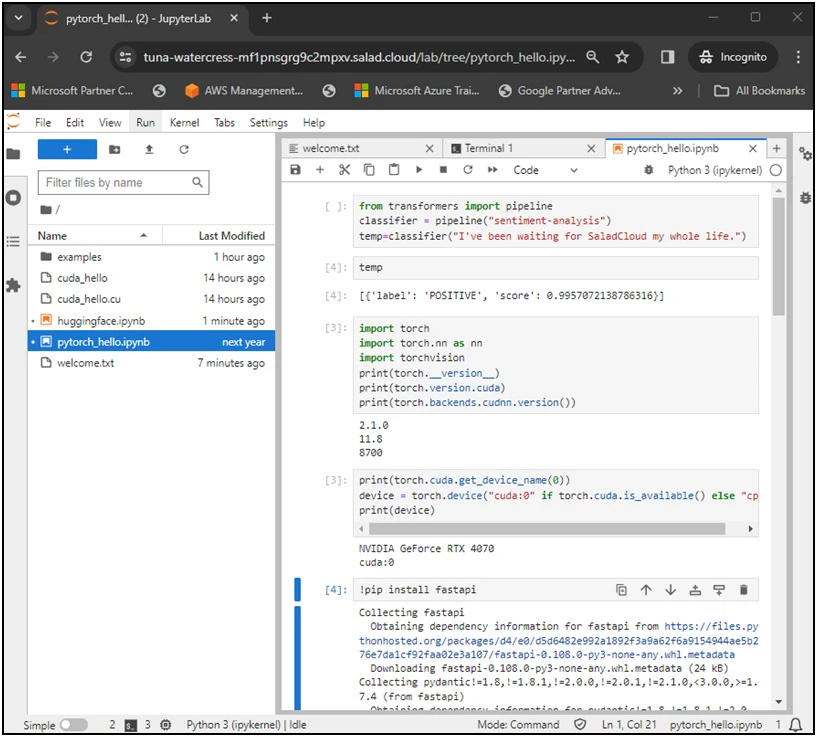Screen dimensions: 817x737
Task: Run the selected cell with play icon
Action: click(418, 171)
